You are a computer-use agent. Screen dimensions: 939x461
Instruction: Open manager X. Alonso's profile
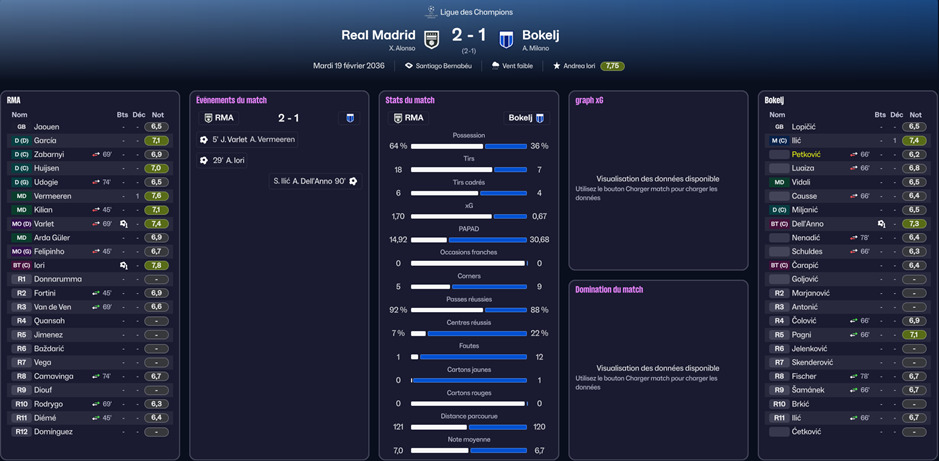click(401, 48)
